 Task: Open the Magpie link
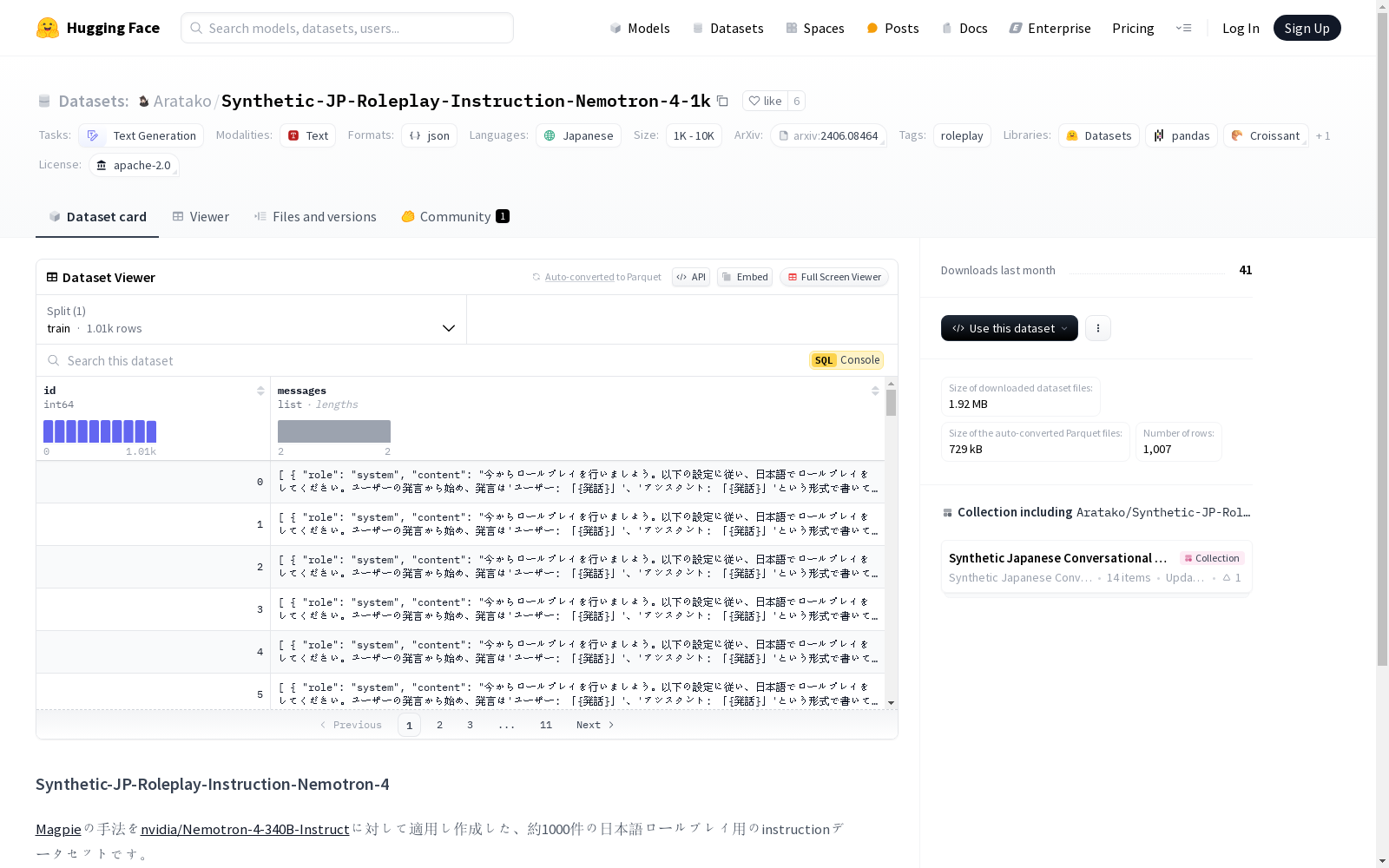(x=58, y=829)
